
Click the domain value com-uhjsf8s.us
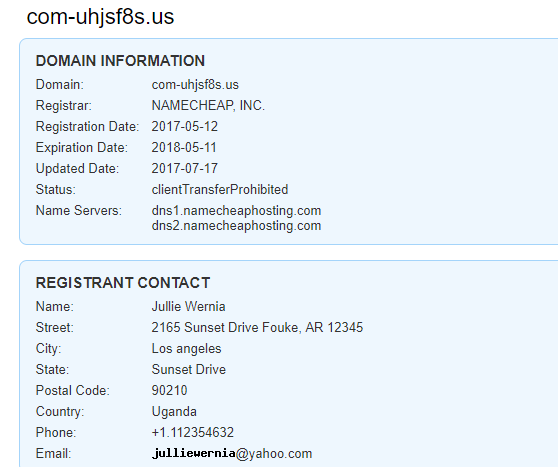pos(195,85)
